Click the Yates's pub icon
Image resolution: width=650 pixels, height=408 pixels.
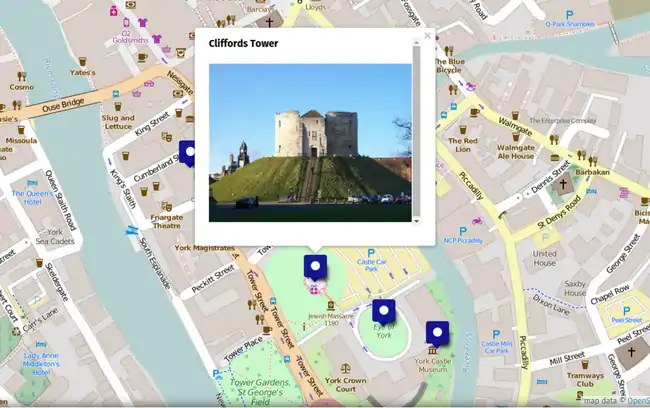click(x=82, y=60)
